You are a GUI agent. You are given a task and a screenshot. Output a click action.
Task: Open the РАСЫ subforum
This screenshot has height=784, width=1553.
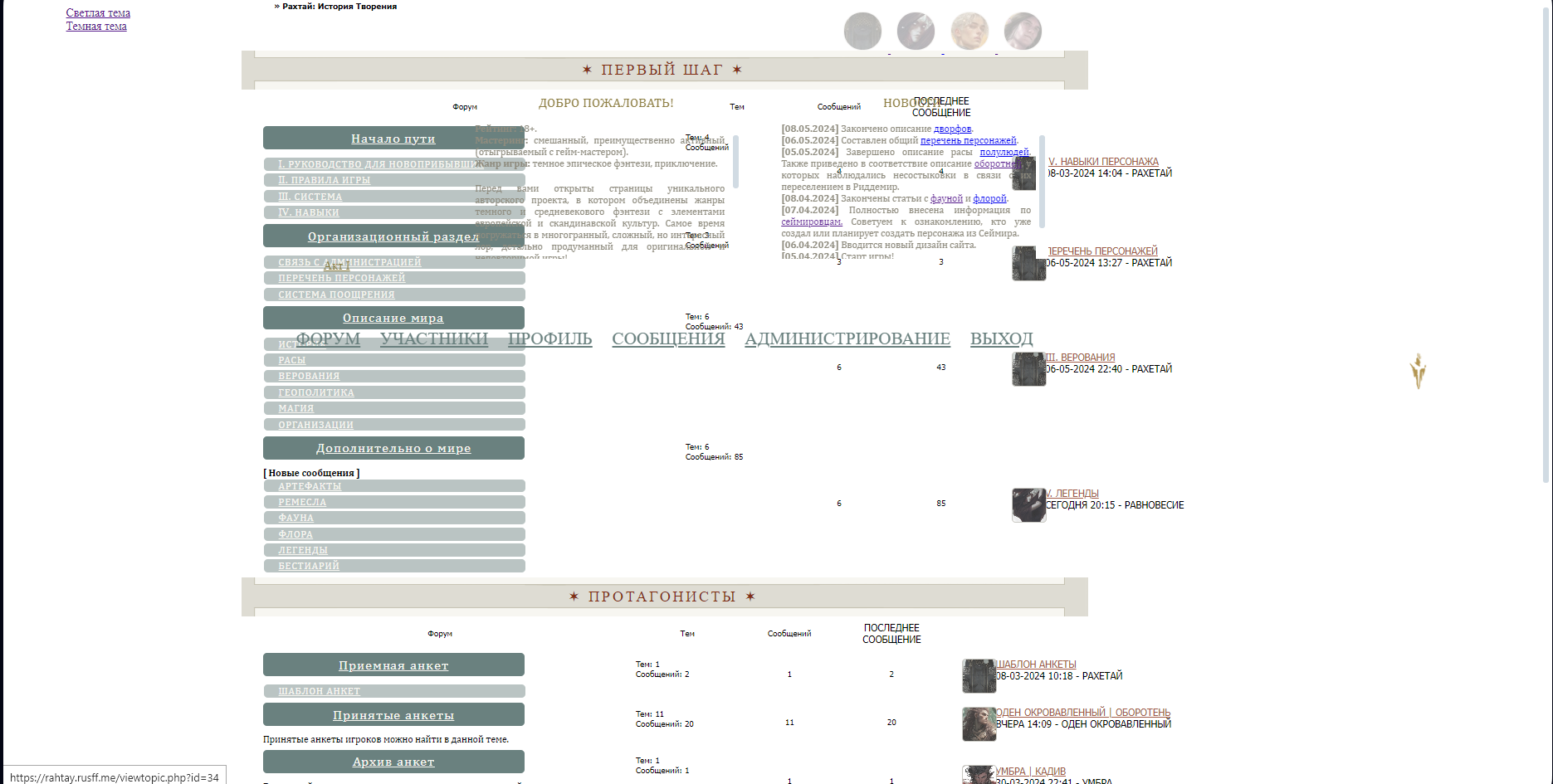click(x=292, y=360)
